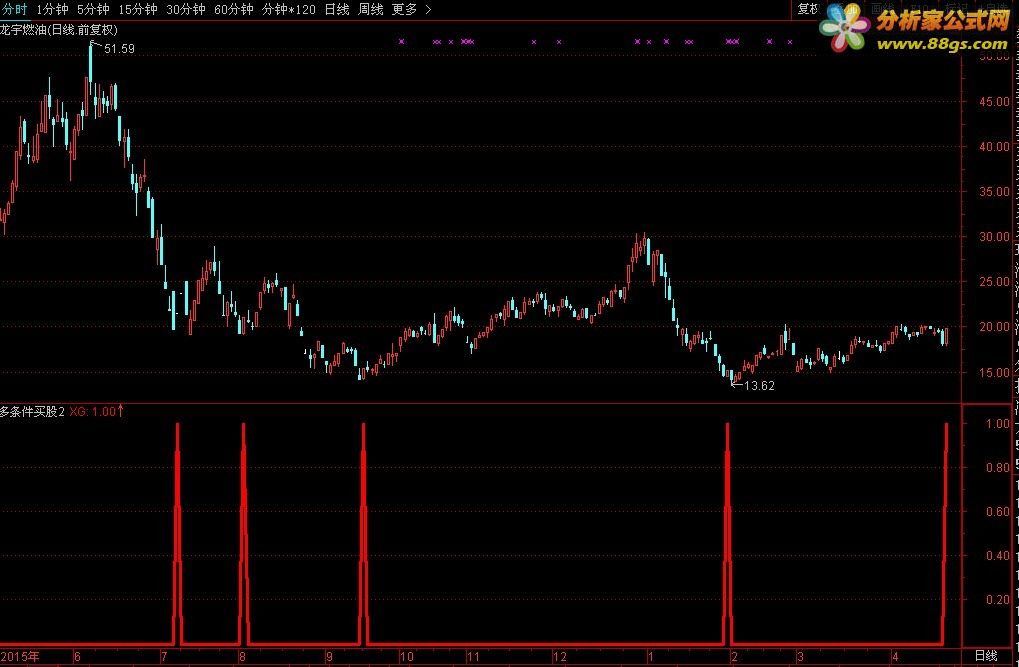Select the 5分钟 period tab
1019x667 pixels.
coord(93,9)
